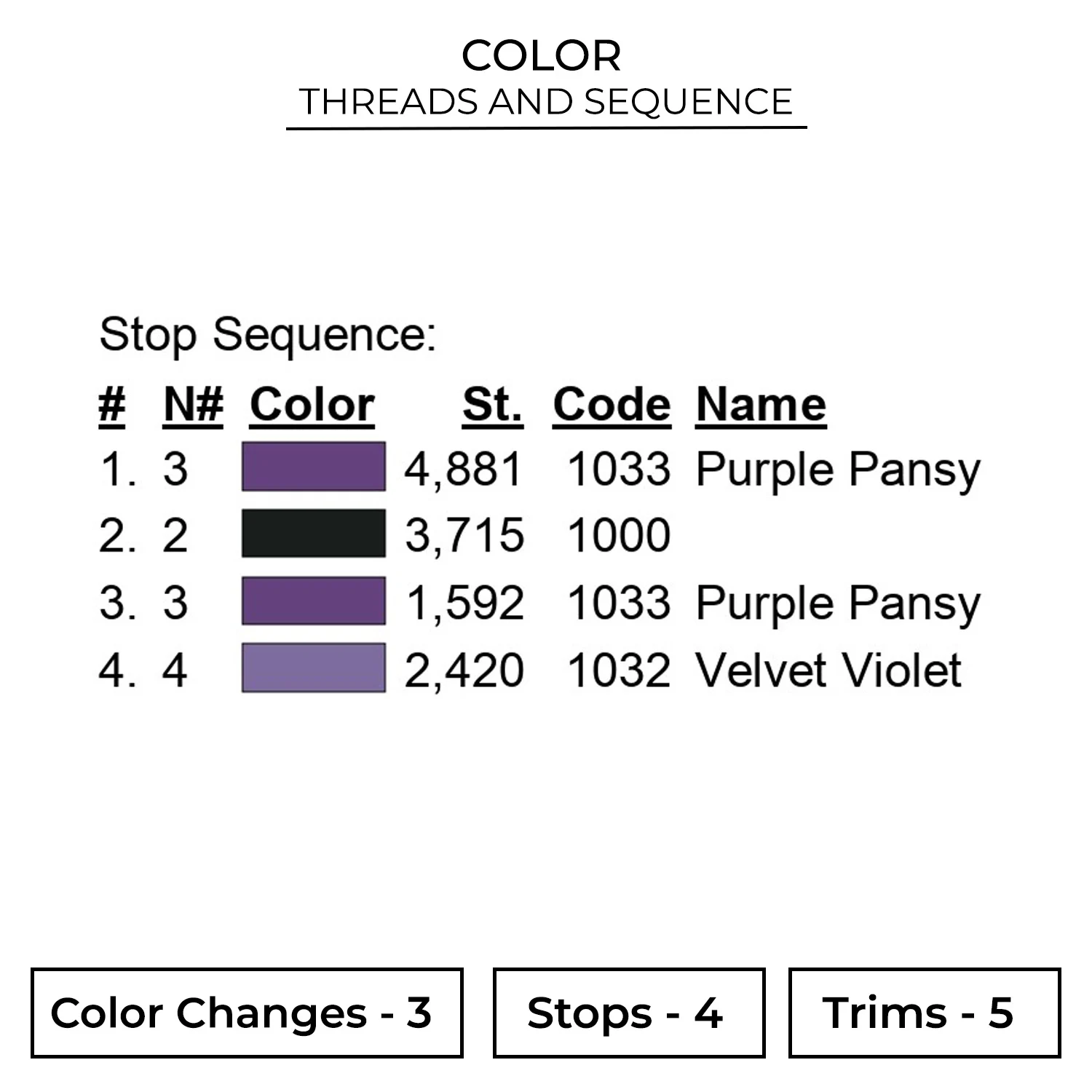
Task: Click the N# column header
Action: [x=193, y=404]
